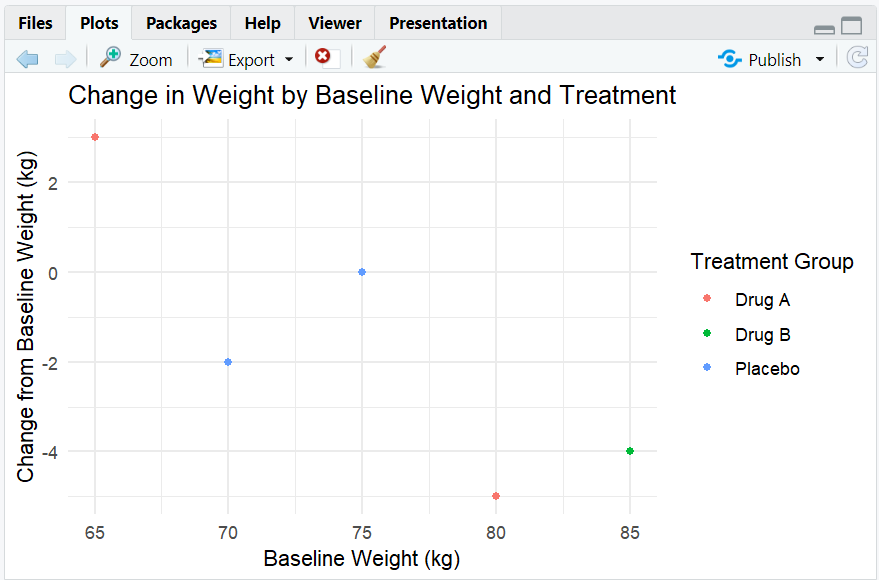Go to previous plot with back arrow

(27, 59)
